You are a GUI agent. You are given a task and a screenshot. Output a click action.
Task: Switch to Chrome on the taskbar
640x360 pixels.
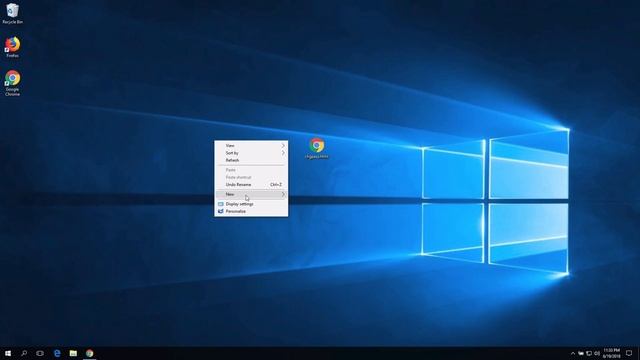(x=89, y=353)
